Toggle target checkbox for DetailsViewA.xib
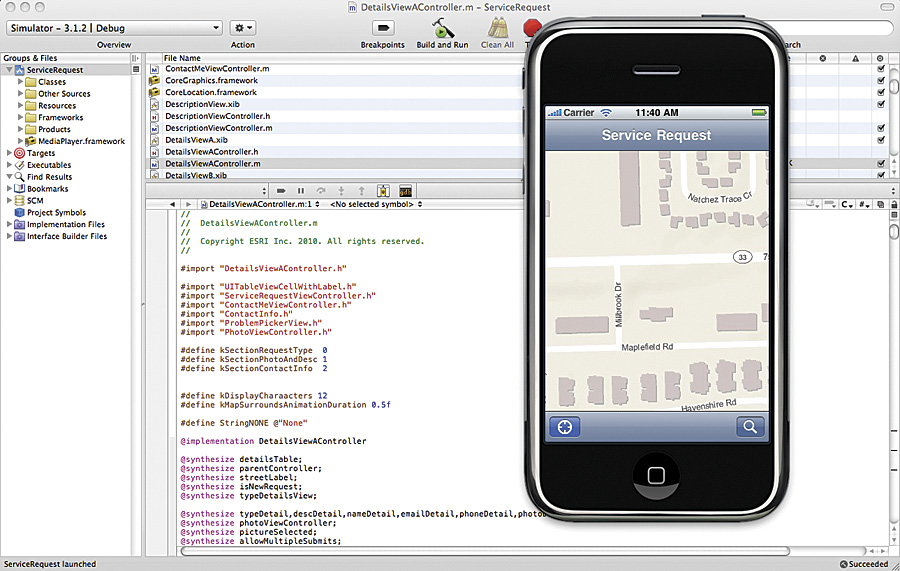 [880, 139]
